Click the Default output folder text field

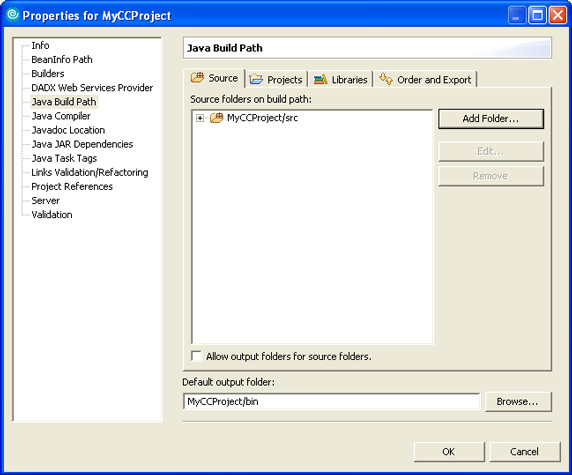click(331, 401)
